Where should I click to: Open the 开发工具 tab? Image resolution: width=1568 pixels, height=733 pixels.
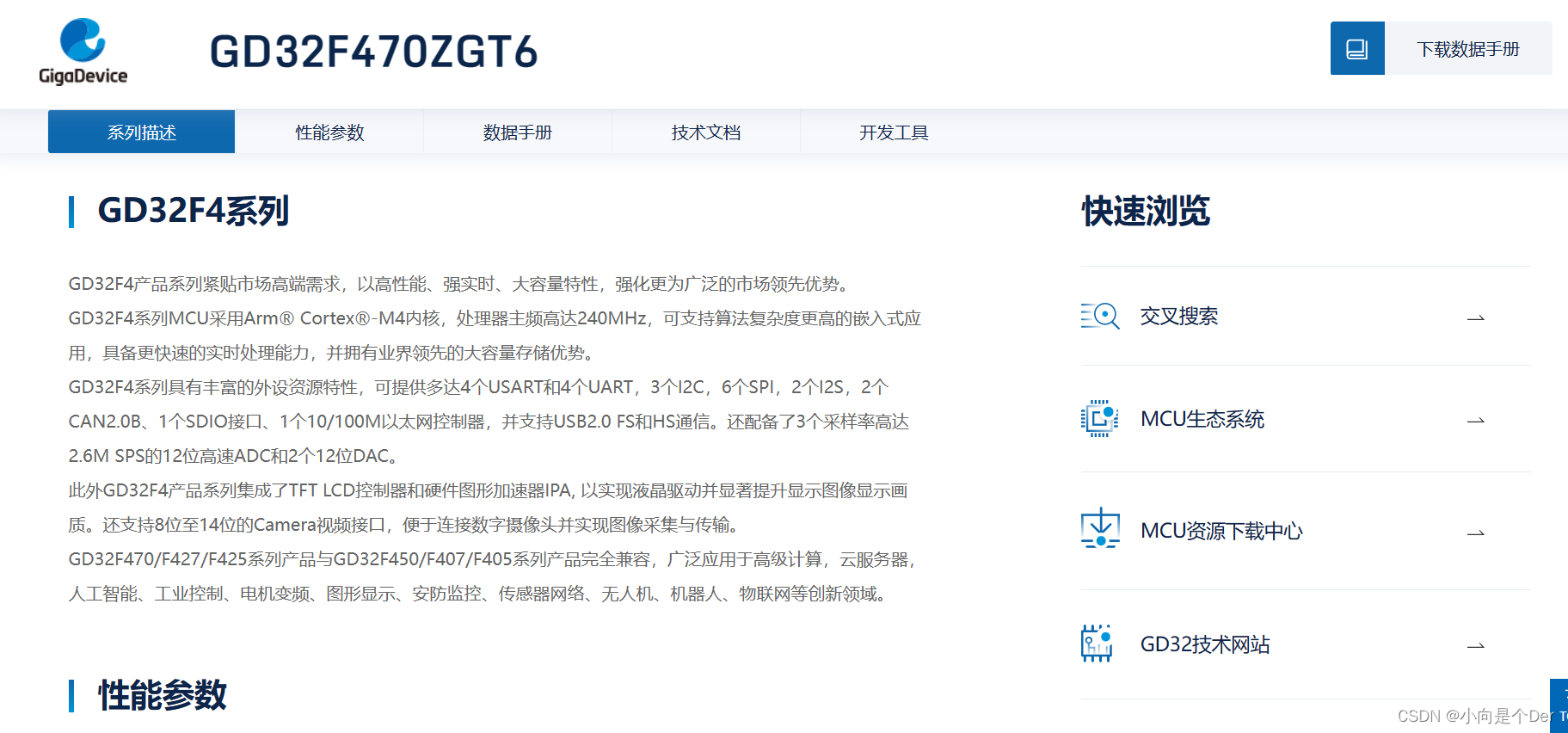[894, 132]
